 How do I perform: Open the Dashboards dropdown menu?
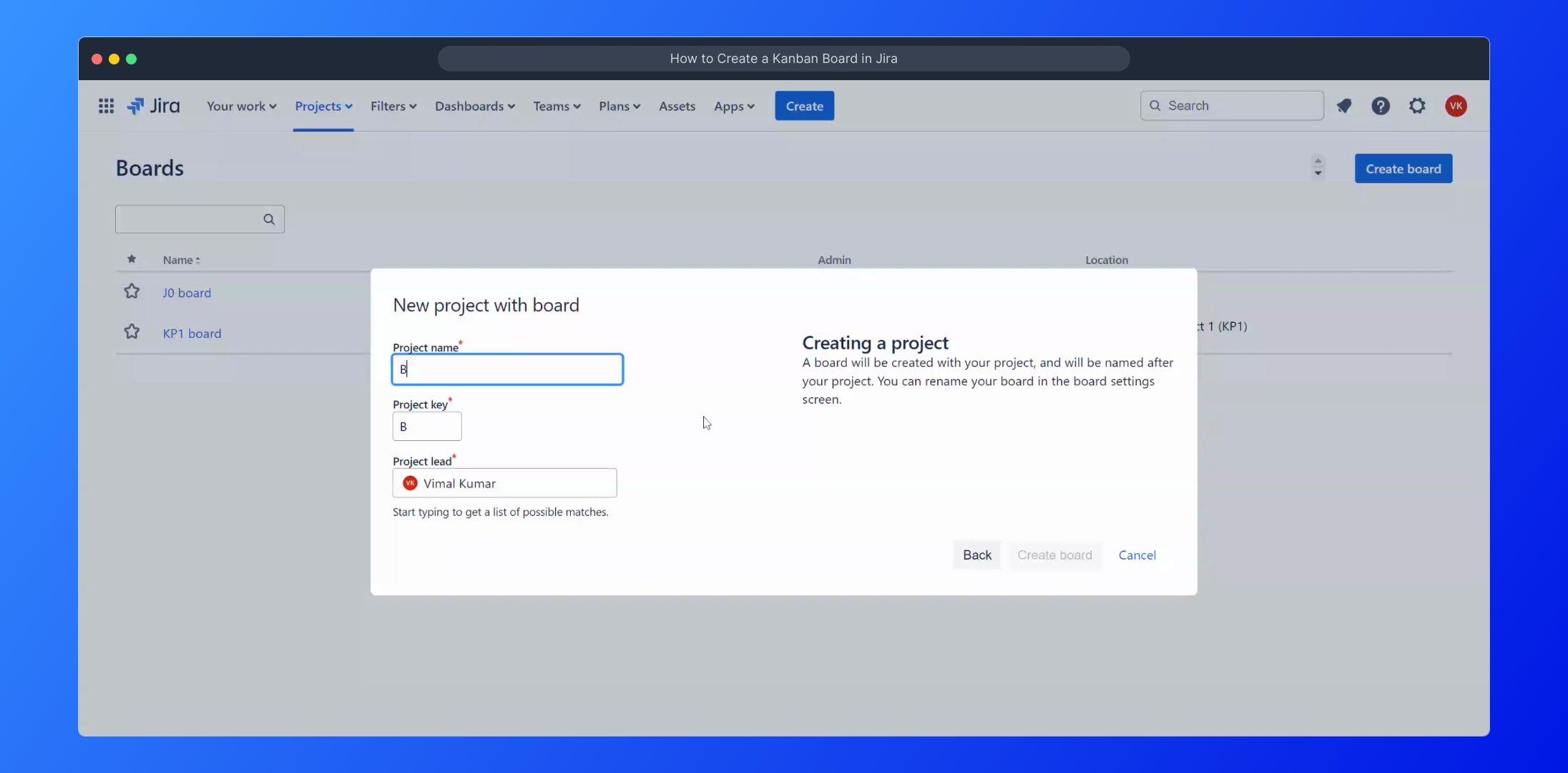[474, 106]
